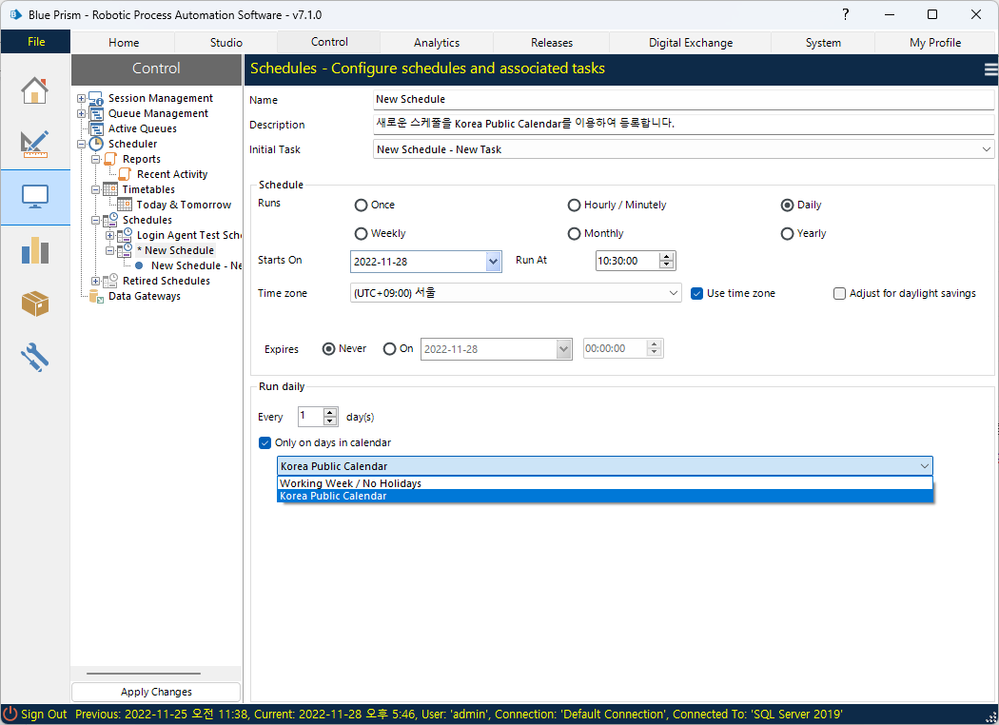Click the Session Management tree icon

click(96, 98)
